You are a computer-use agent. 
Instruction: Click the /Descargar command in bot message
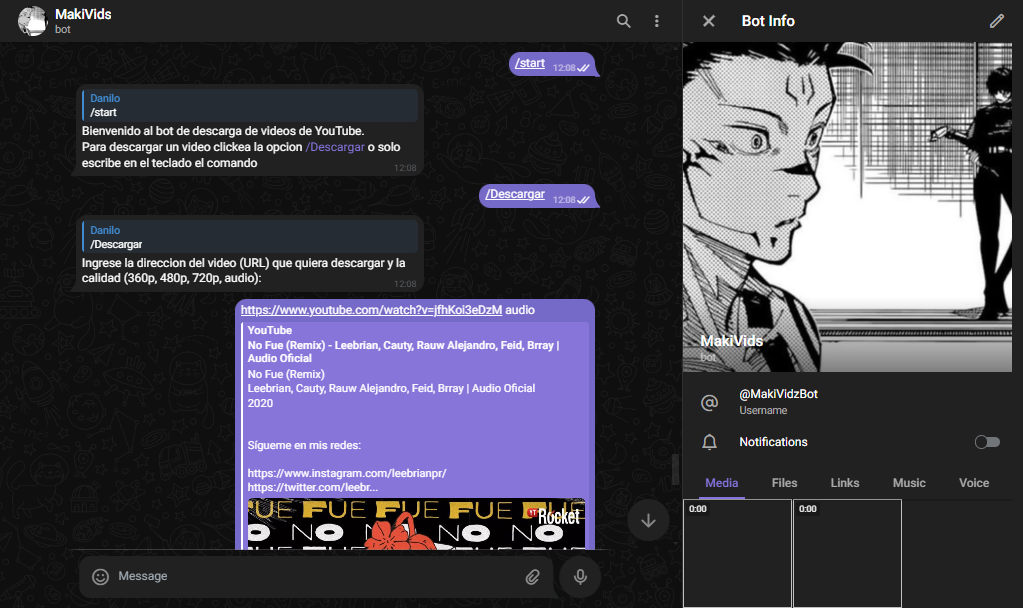click(x=335, y=147)
